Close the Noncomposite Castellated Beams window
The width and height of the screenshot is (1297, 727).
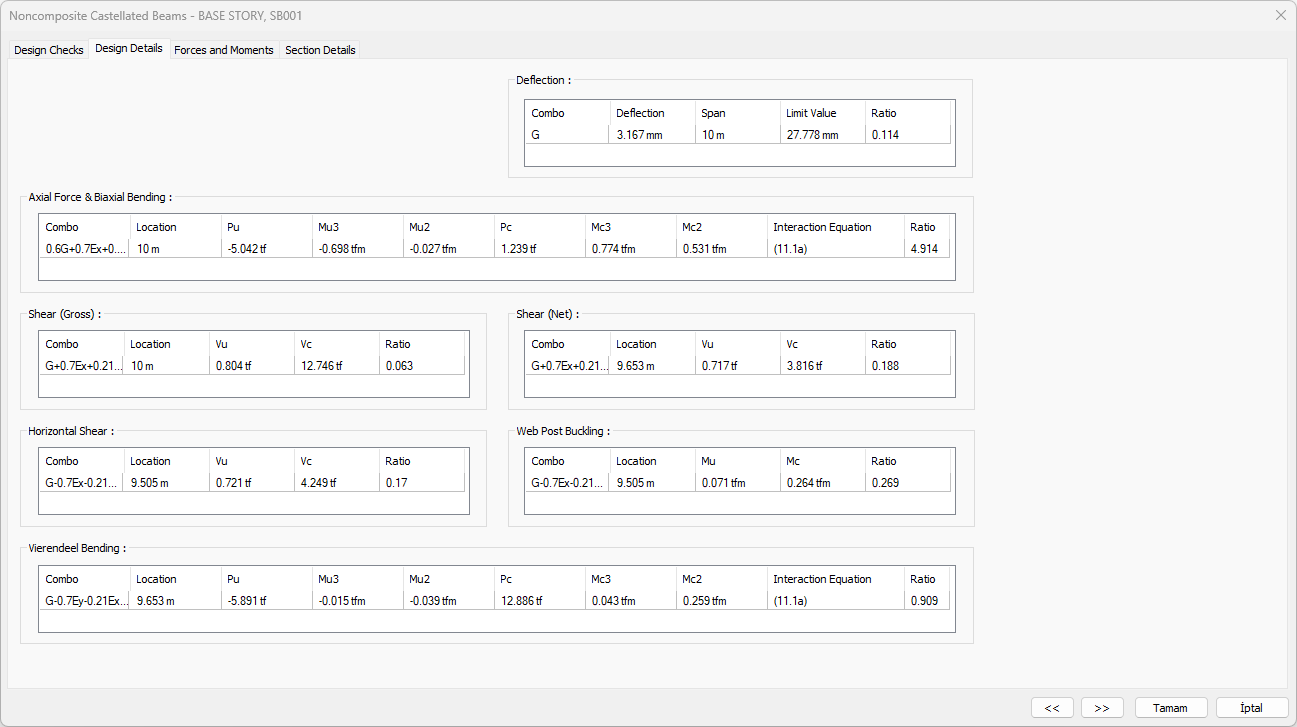1280,15
